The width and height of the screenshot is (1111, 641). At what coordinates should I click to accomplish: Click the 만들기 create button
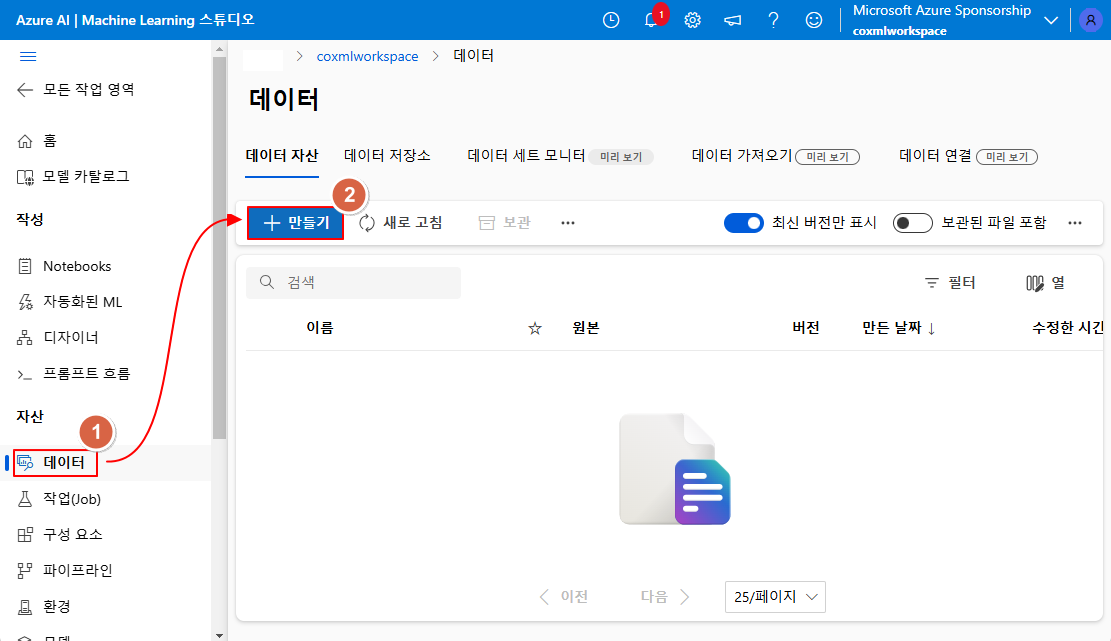pos(295,223)
